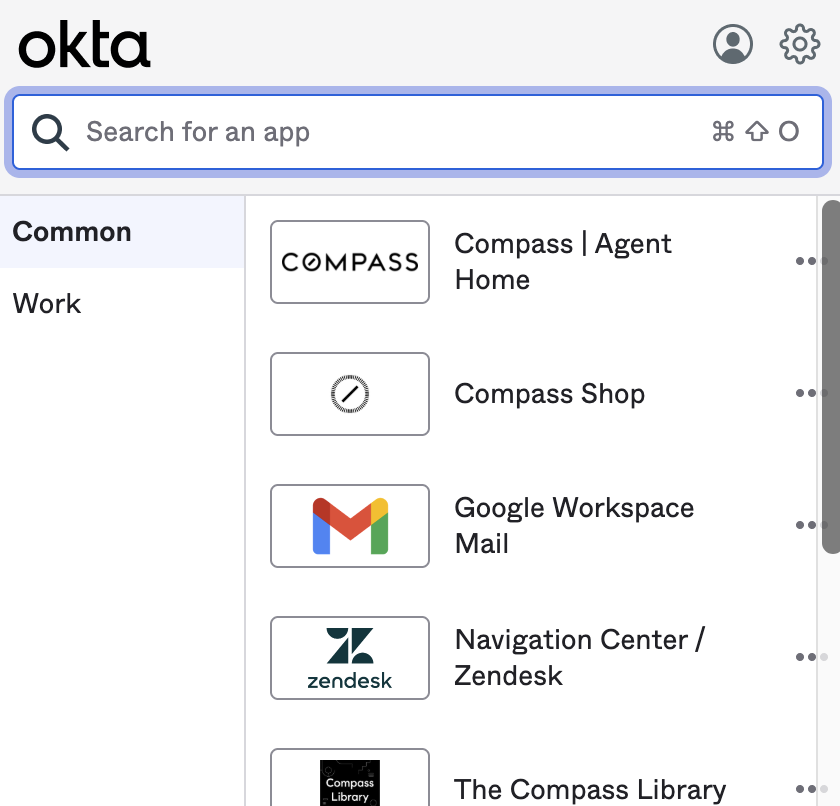Click the Compass Shop app name
The width and height of the screenshot is (840, 806).
click(x=550, y=394)
